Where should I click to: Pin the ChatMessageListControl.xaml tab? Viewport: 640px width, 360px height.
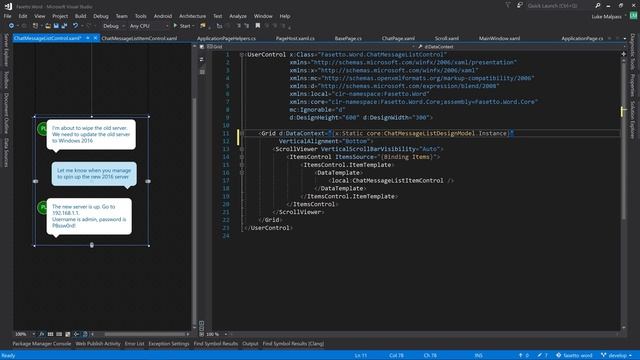coord(88,38)
